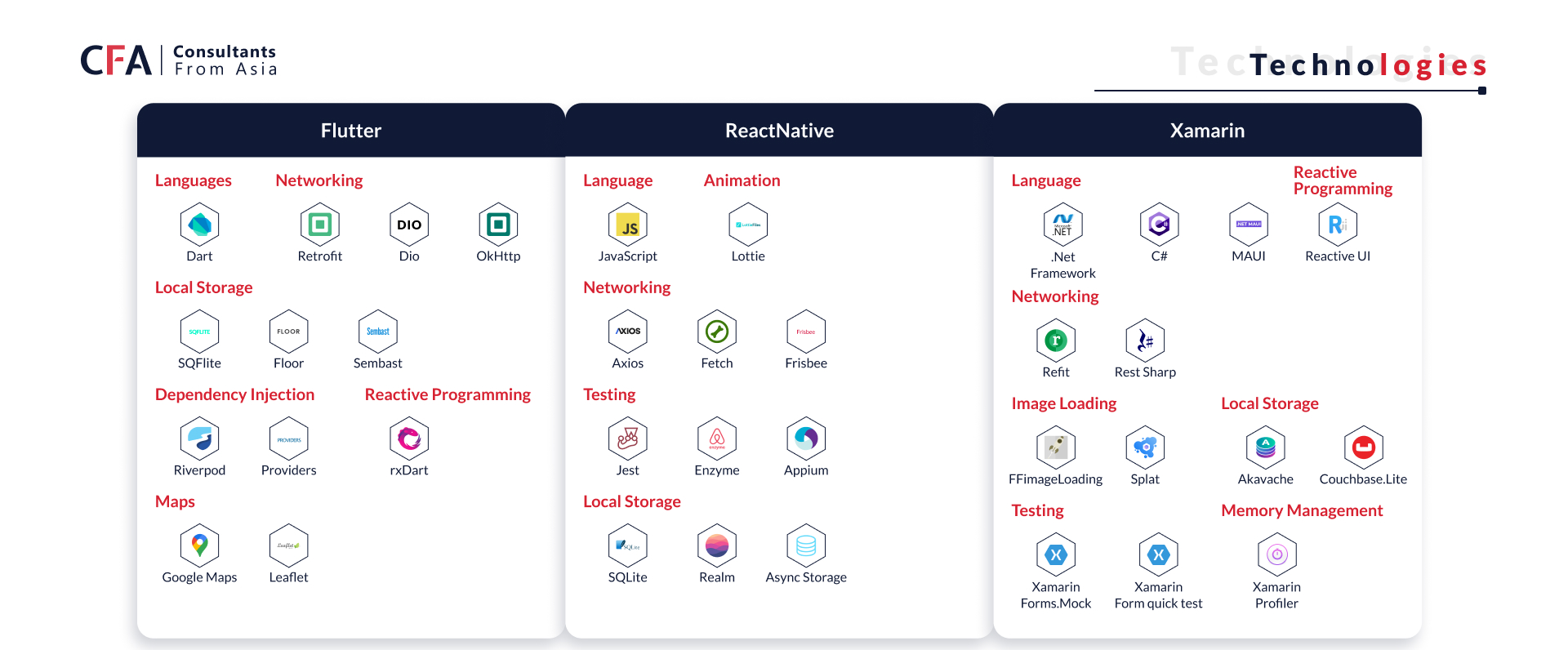The image size is (1568, 650).
Task: Click the Realm storage icon
Action: pos(716,545)
